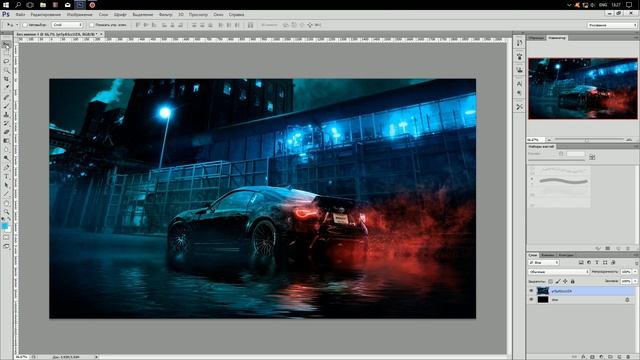Switch to the Контуры tab
The image size is (640, 360).
click(566, 255)
